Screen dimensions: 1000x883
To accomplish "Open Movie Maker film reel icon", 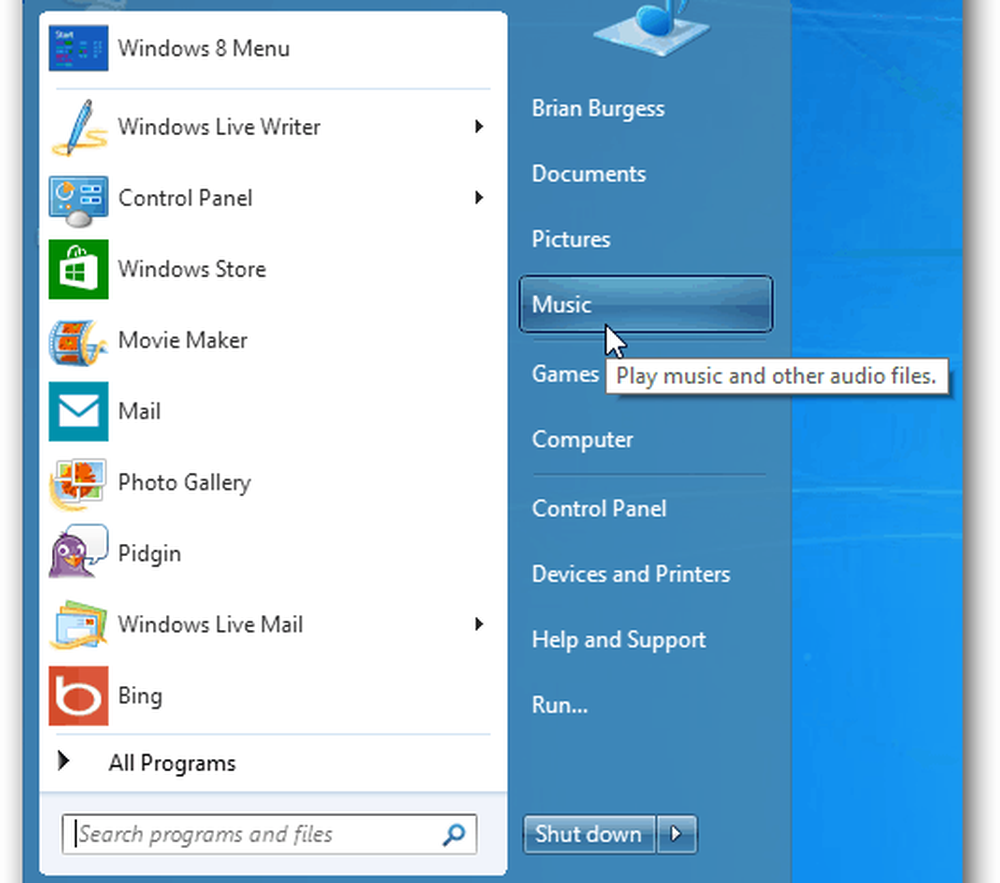I will coord(78,341).
